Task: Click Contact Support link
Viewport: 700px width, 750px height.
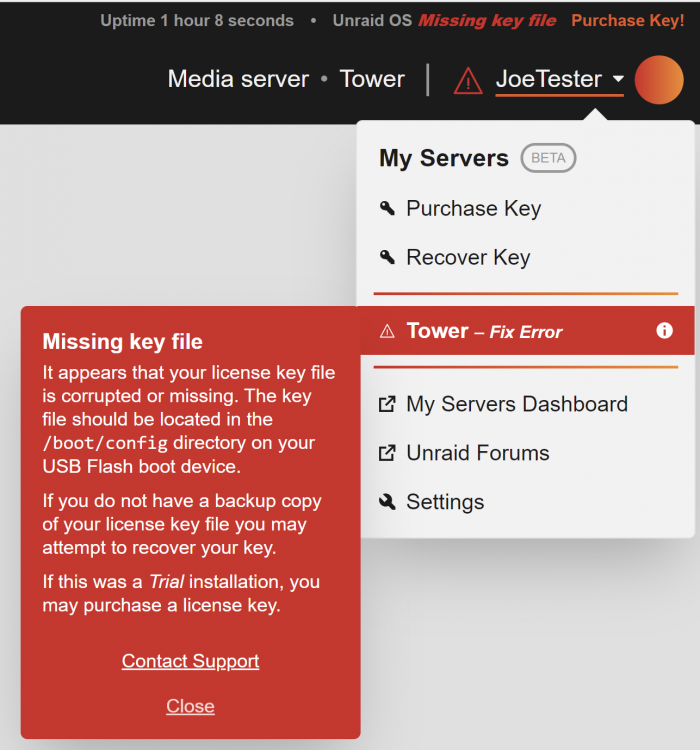Action: pos(190,661)
